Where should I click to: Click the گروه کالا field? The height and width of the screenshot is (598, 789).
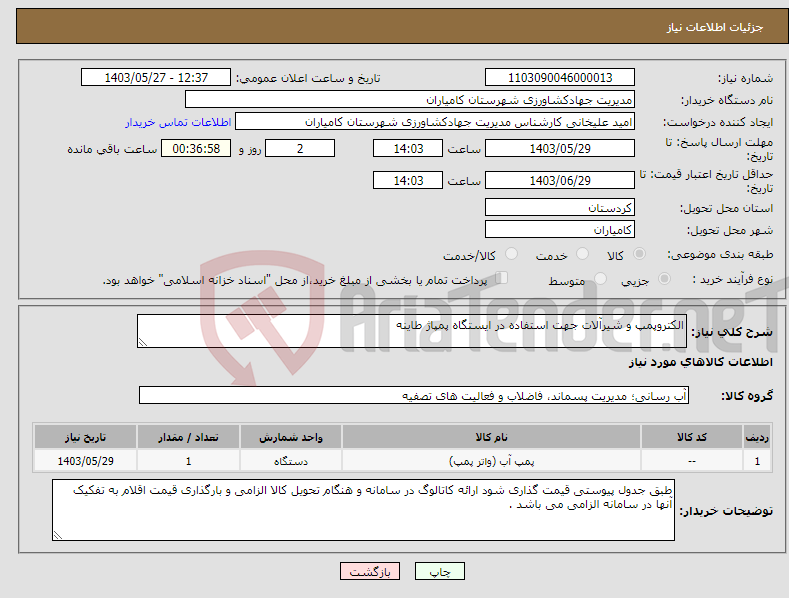coord(414,396)
